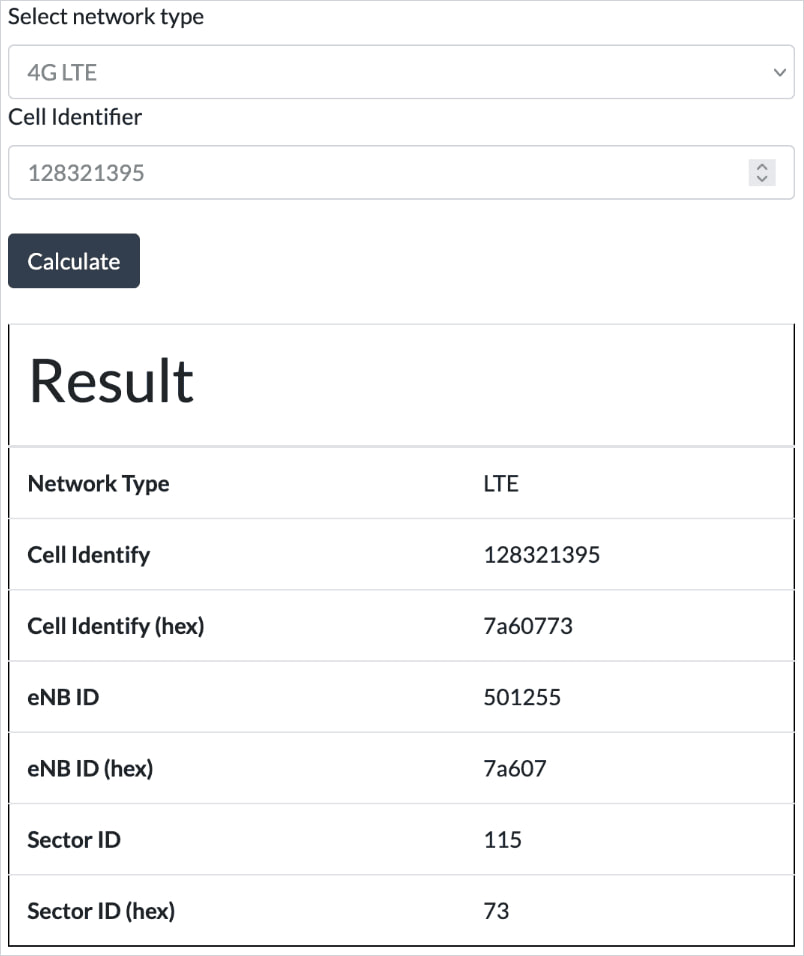Screen dimensions: 804x956
Task: Click the Sector ID hex value 73
Action: point(496,911)
